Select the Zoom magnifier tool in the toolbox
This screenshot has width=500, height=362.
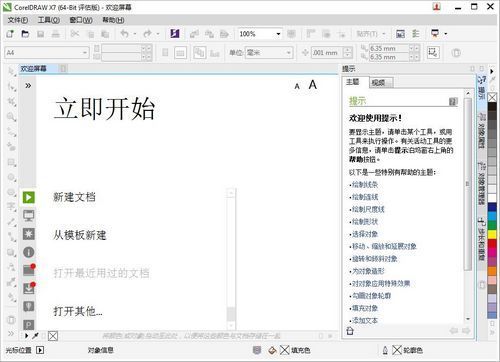11,117
